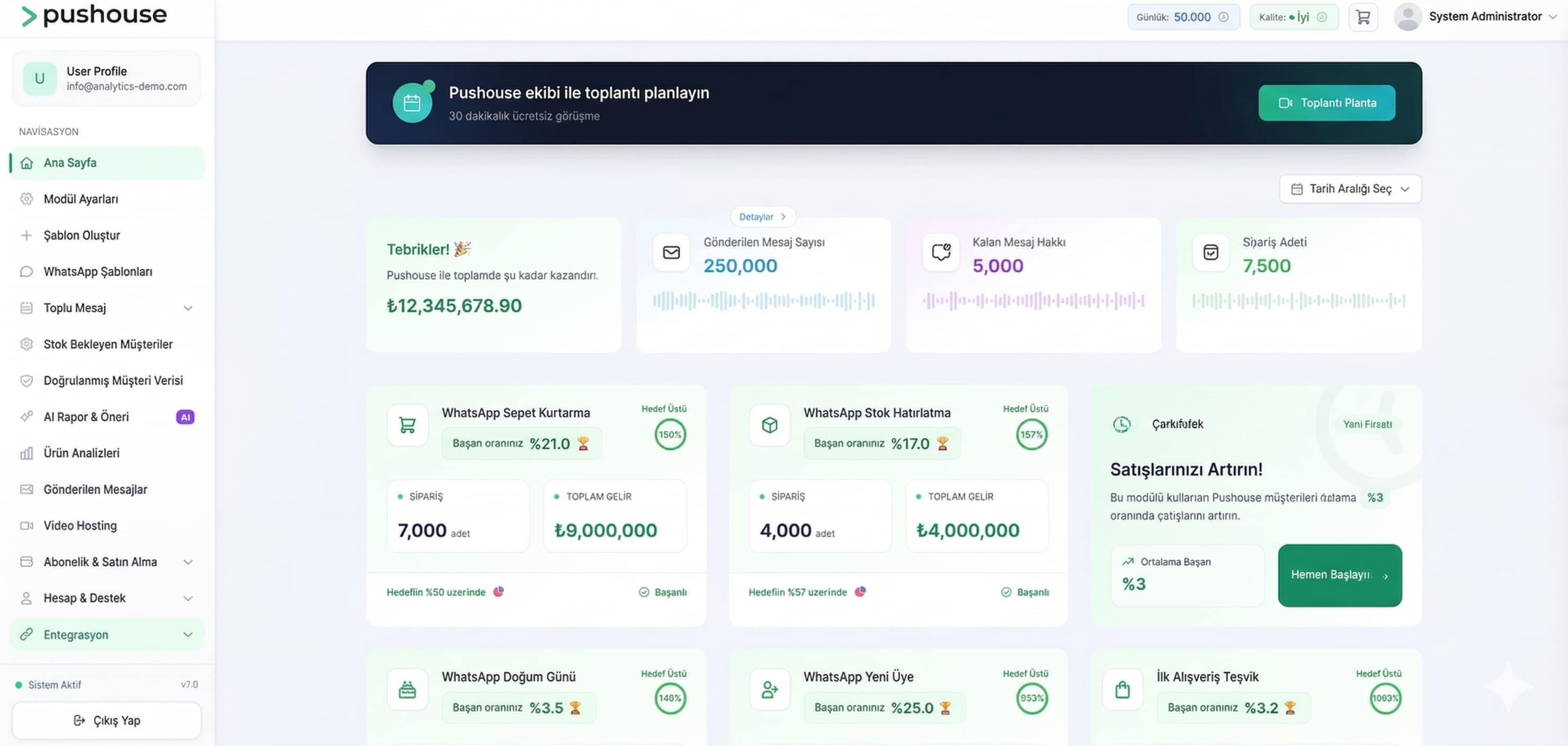Open the System Administrator account menu
The height and width of the screenshot is (746, 1568).
point(1487,16)
